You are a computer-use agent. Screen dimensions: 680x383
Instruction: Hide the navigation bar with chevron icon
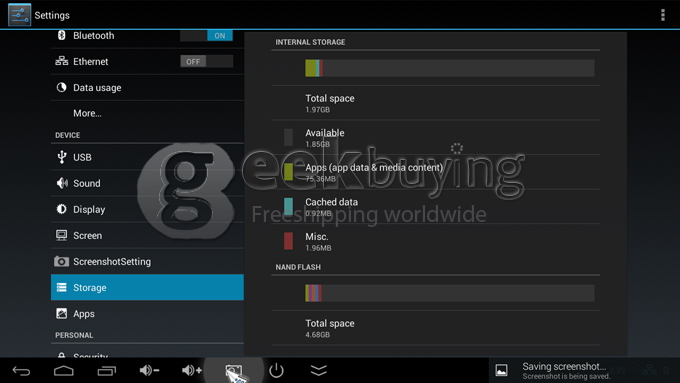[x=319, y=370]
